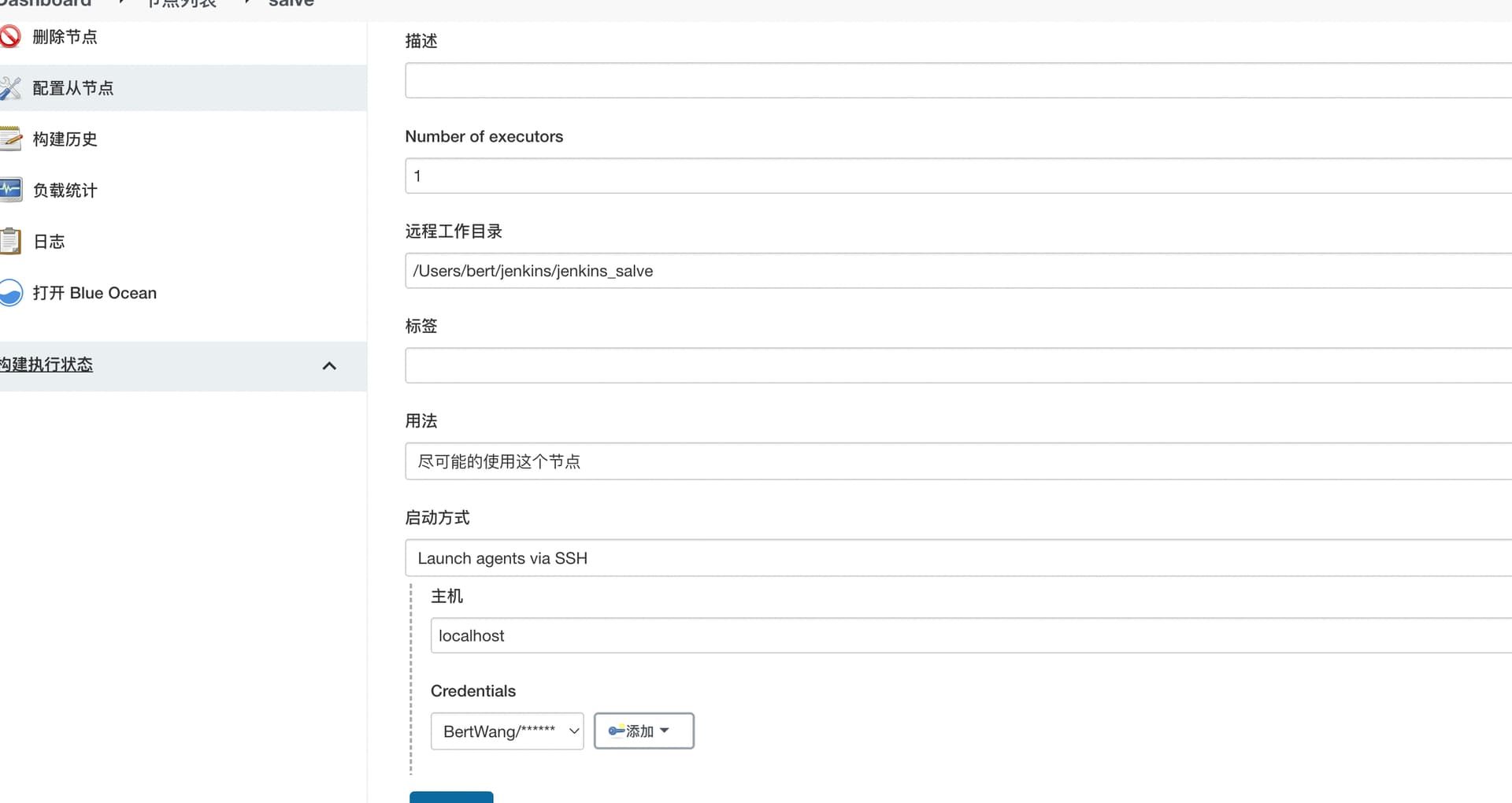This screenshot has width=1512, height=803.
Task: Click the 主机 localhost field
Action: point(971,635)
